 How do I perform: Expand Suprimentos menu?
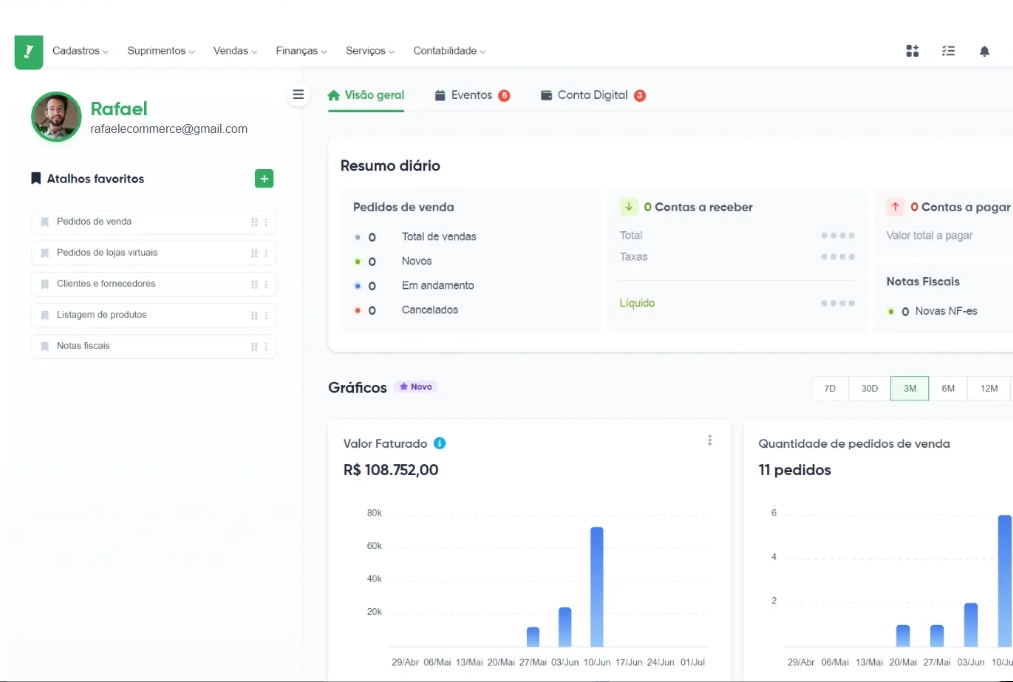tap(161, 51)
